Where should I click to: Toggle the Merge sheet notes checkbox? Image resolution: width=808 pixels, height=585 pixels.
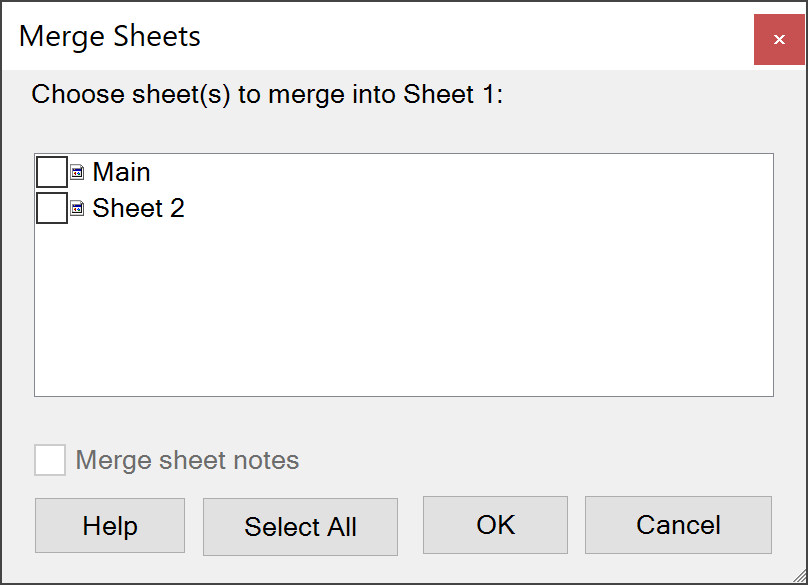[50, 461]
